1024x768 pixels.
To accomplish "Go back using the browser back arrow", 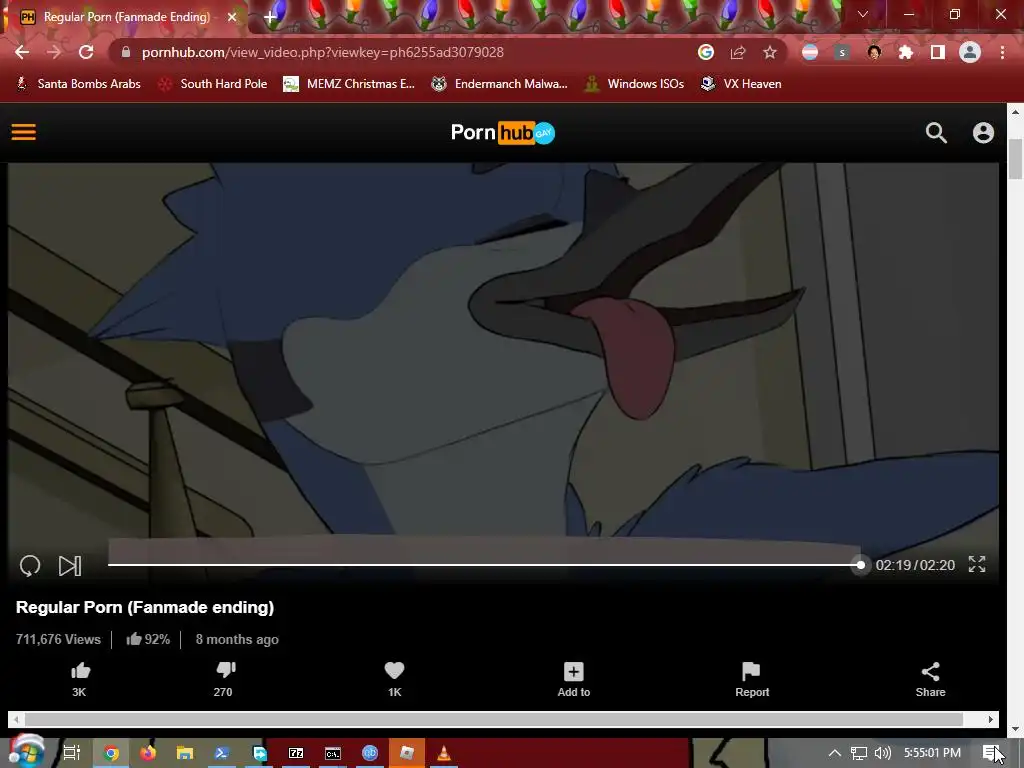I will click(x=22, y=52).
